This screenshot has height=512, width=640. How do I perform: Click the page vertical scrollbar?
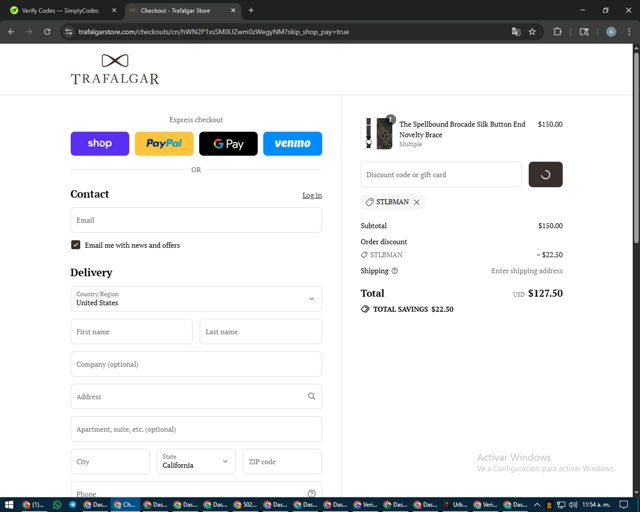pyautogui.click(x=636, y=147)
